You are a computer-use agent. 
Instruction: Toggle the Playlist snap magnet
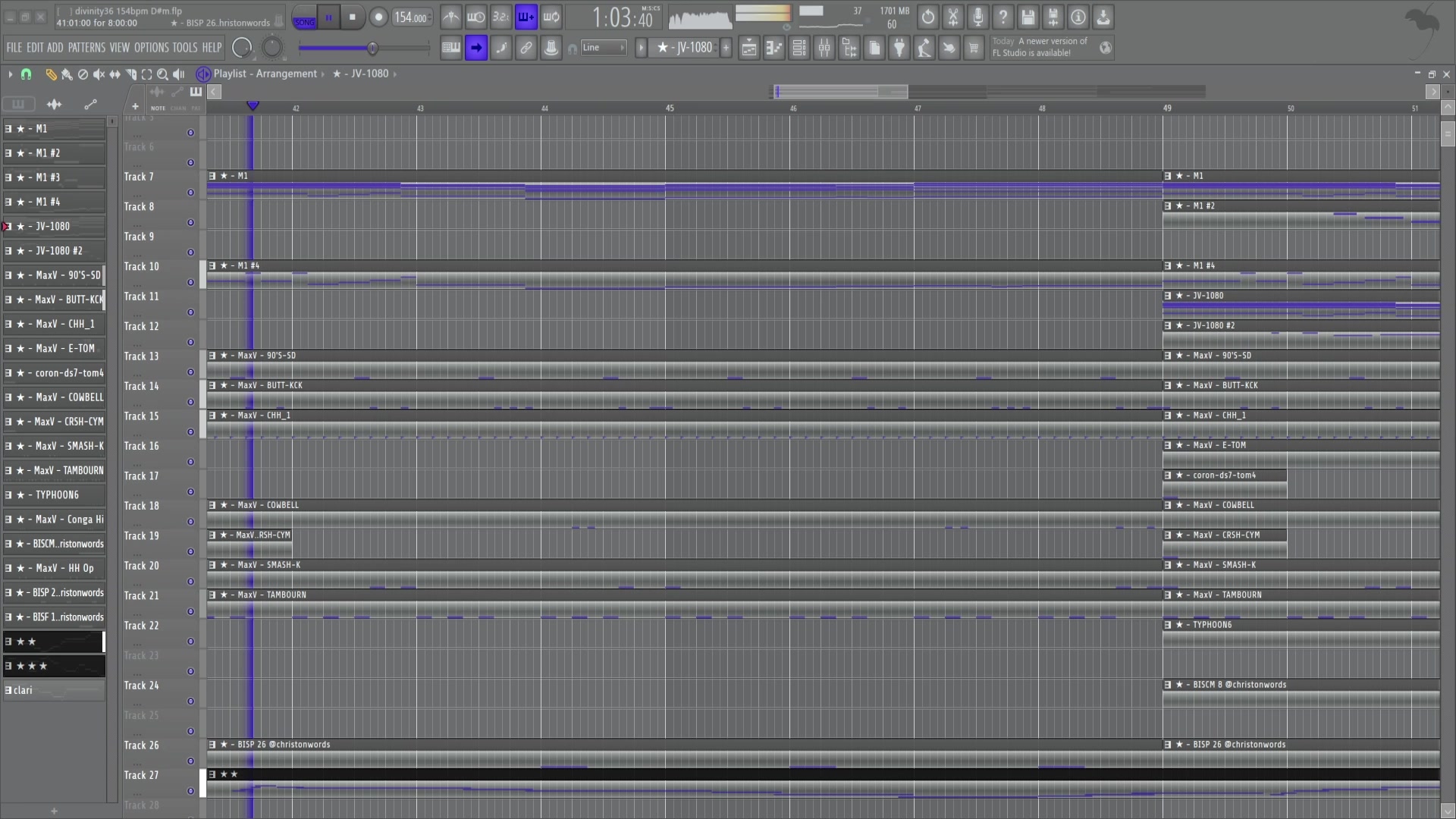[x=27, y=74]
